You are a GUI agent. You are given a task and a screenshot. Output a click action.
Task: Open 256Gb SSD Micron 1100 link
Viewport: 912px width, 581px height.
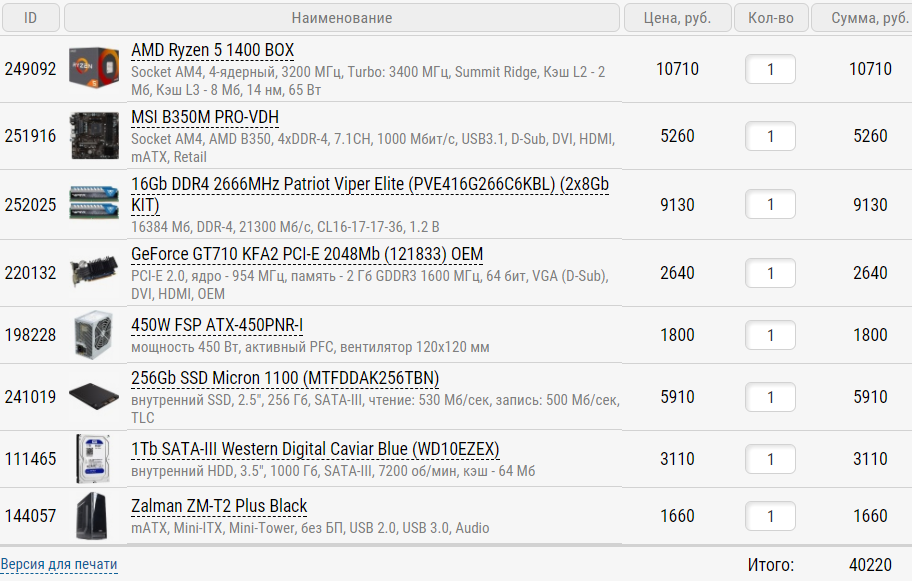(285, 379)
